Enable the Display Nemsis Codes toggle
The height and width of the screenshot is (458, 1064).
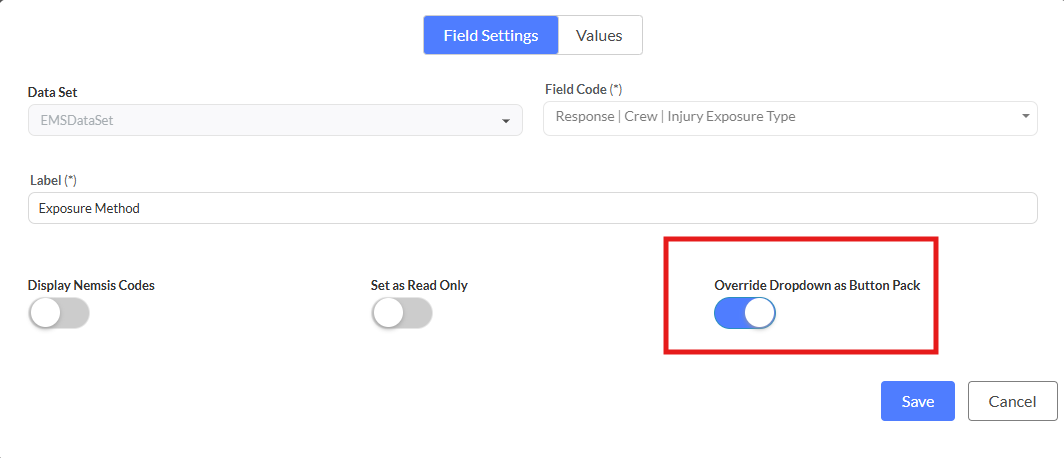tap(59, 313)
